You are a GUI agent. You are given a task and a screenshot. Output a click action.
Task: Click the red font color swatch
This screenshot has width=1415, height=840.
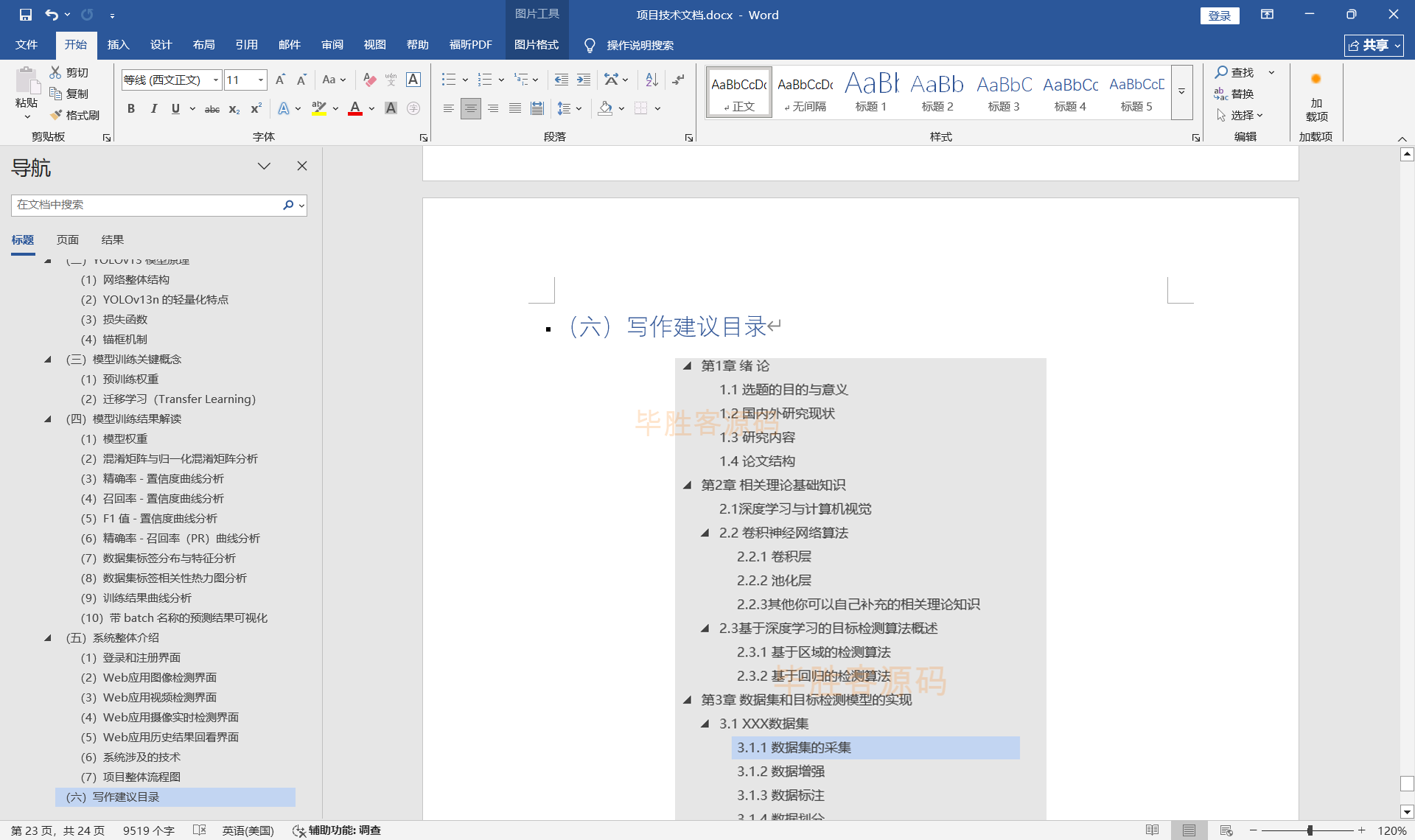[355, 109]
